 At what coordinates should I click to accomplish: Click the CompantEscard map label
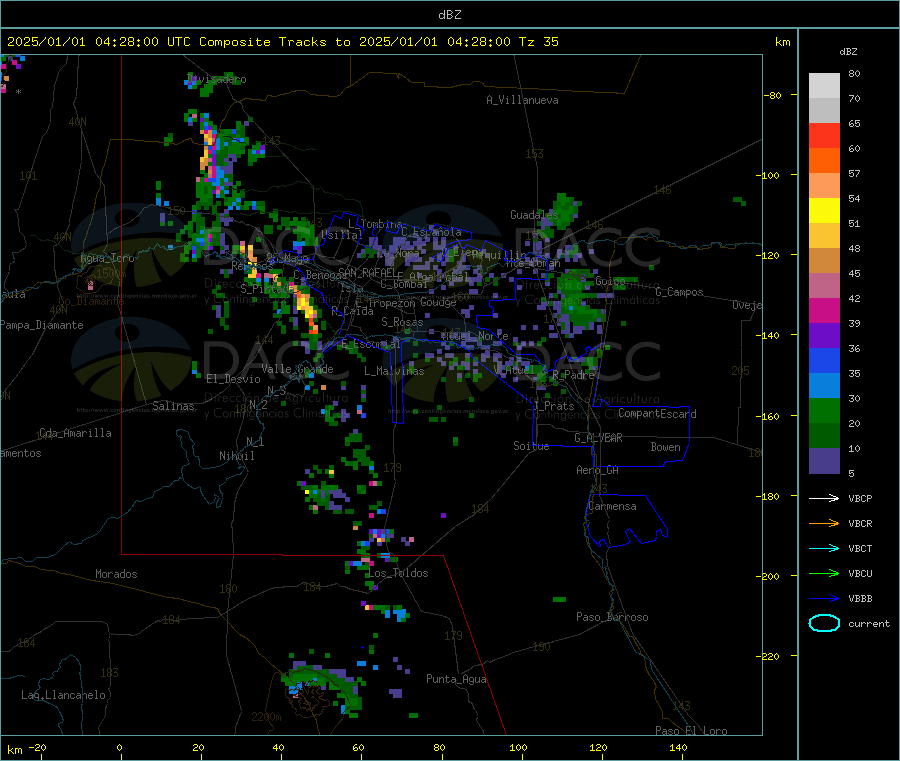coord(657,413)
